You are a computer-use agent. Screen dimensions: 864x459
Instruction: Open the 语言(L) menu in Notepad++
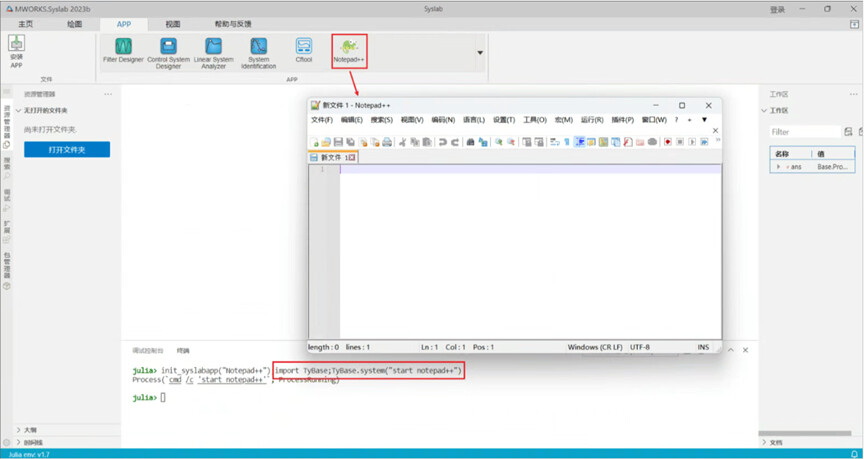pyautogui.click(x=474, y=120)
